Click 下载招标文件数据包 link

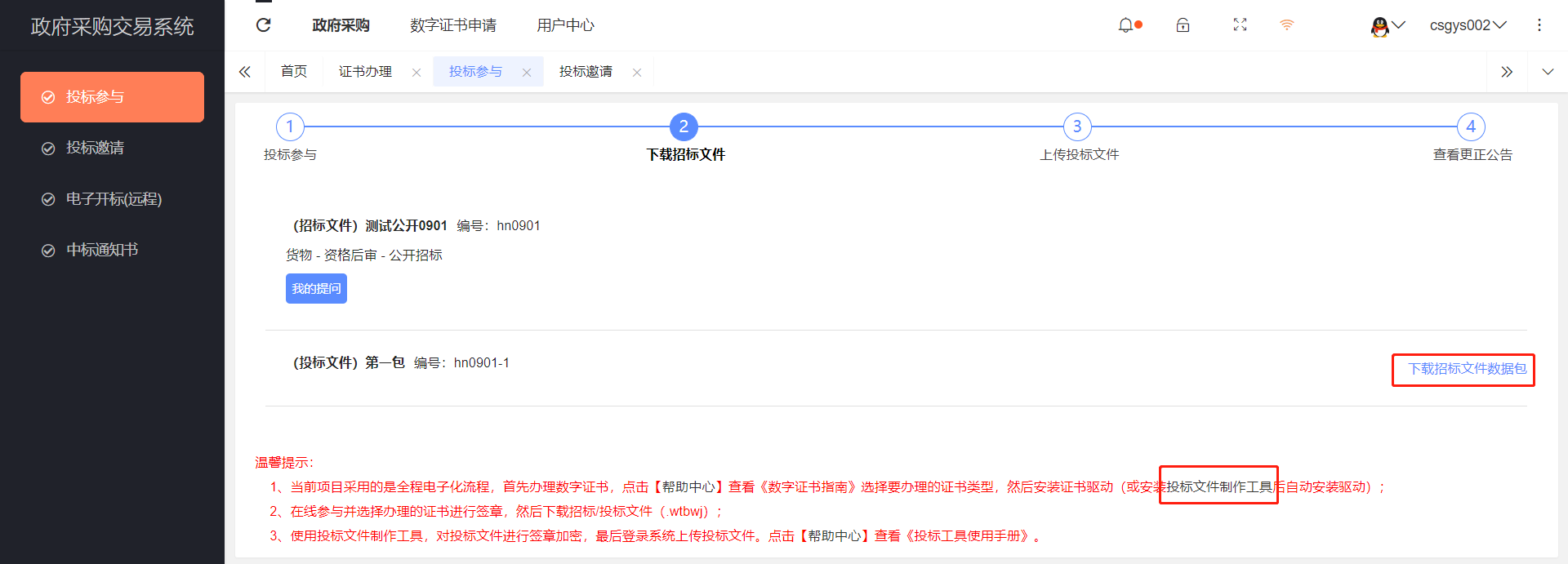1467,369
